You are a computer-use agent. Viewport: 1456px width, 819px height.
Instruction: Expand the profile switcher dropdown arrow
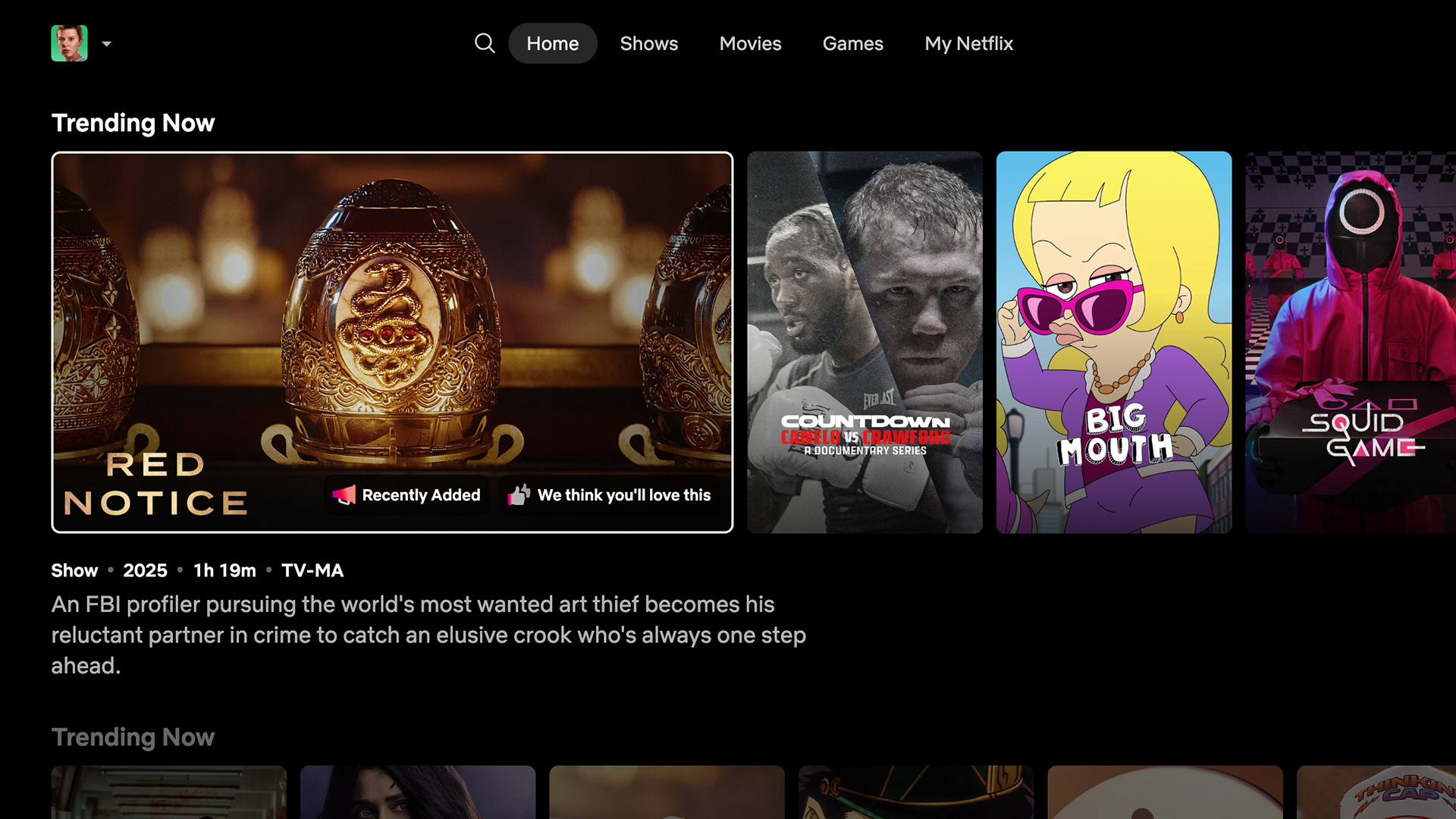tap(107, 44)
